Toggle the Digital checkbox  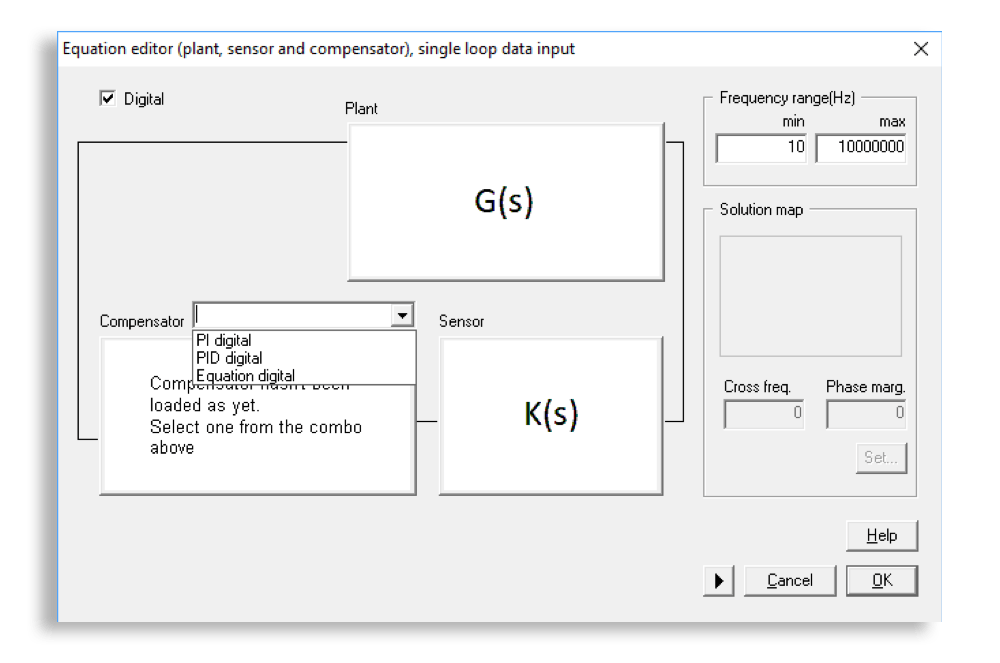tap(108, 99)
